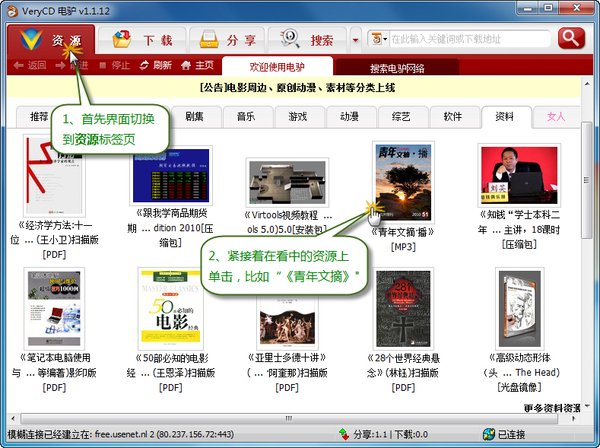600x448 pixels.
Task: Click the VeryCD donkey icon in title bar
Action: point(12,11)
